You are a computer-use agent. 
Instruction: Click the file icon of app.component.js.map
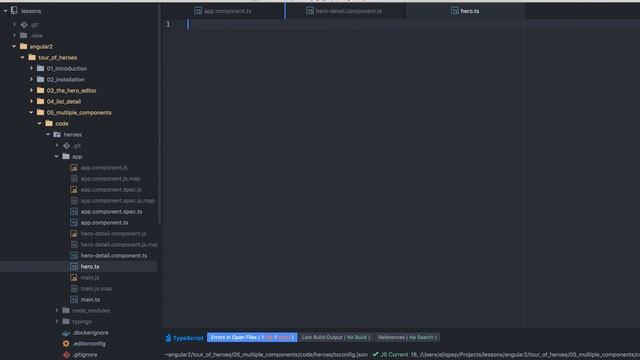(x=74, y=179)
